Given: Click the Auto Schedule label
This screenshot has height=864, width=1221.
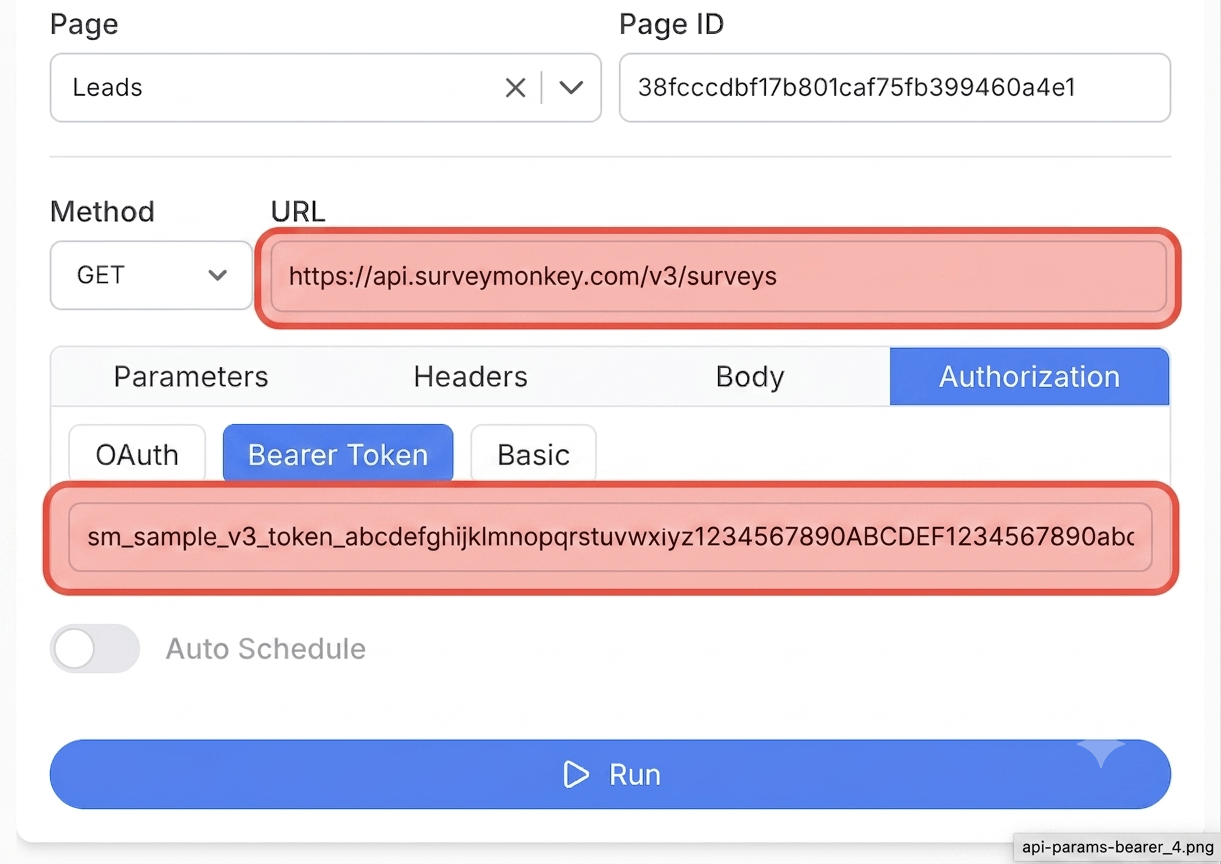Looking at the screenshot, I should point(266,649).
